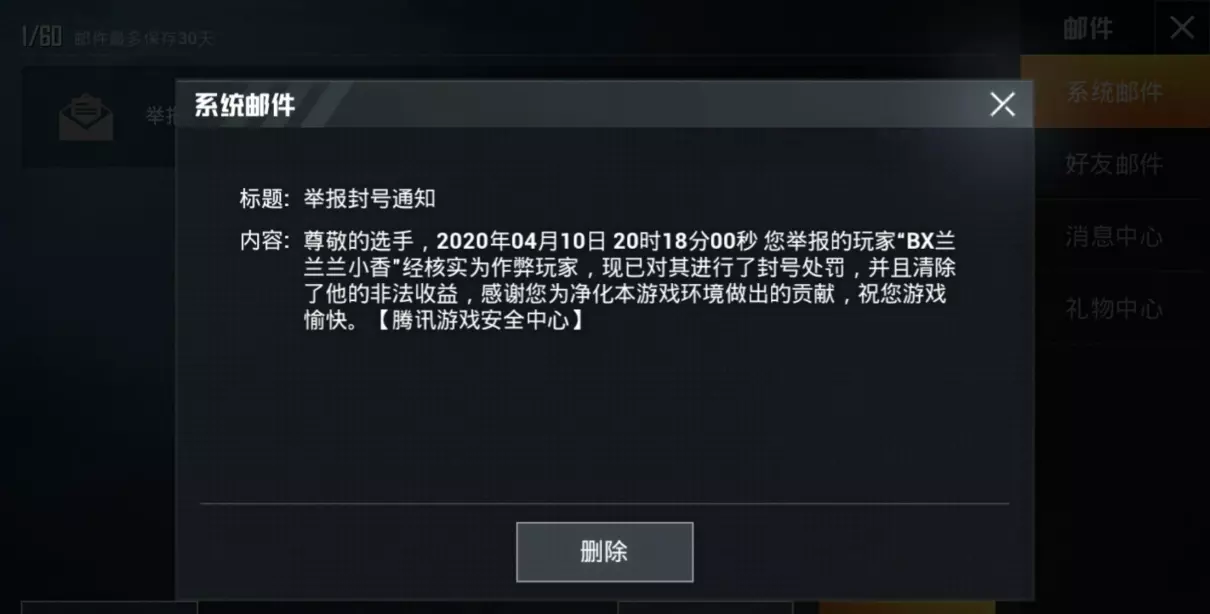1210x614 pixels.
Task: Click the 举报封号通知 subject text
Action: coord(370,198)
